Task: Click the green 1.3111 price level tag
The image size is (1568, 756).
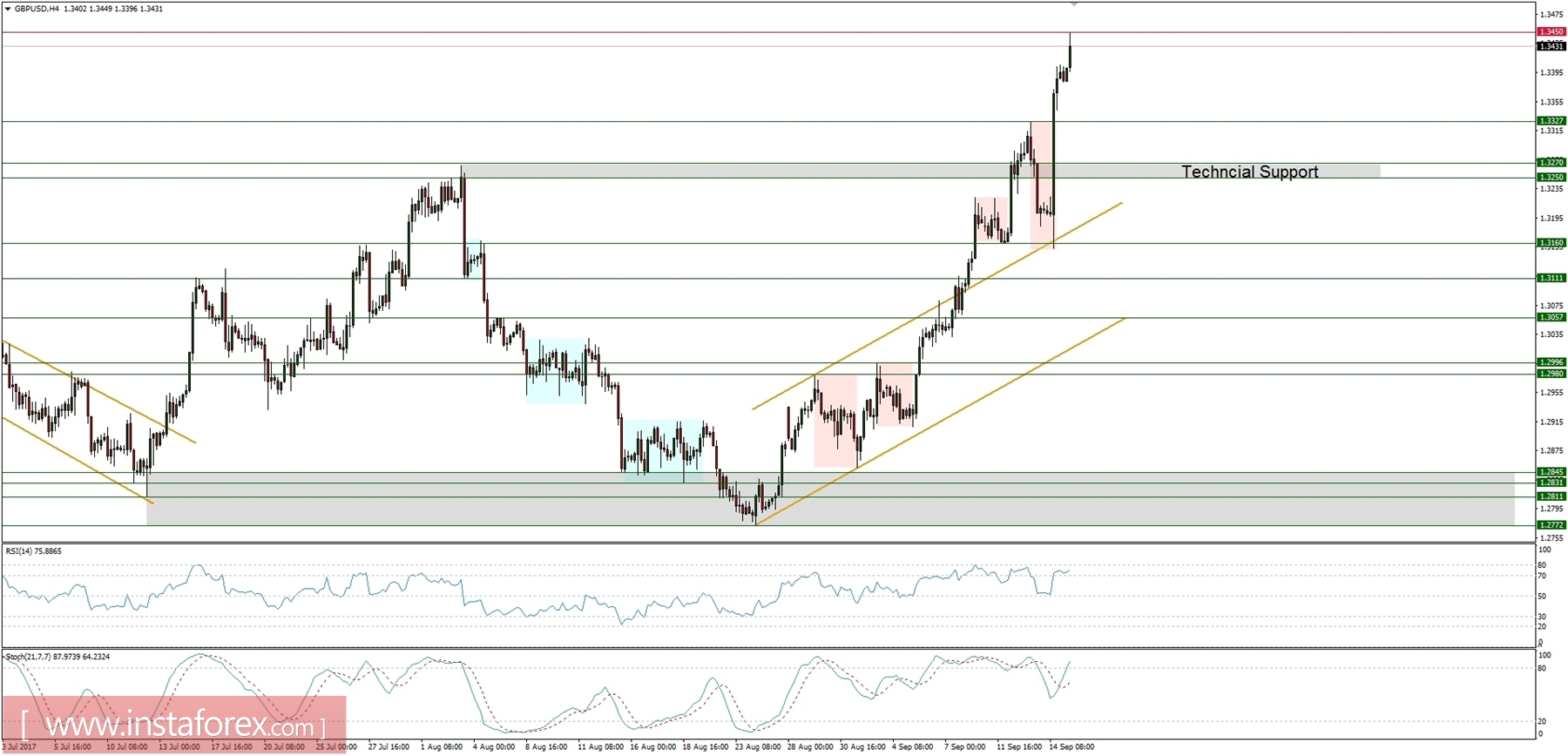Action: (x=1551, y=278)
